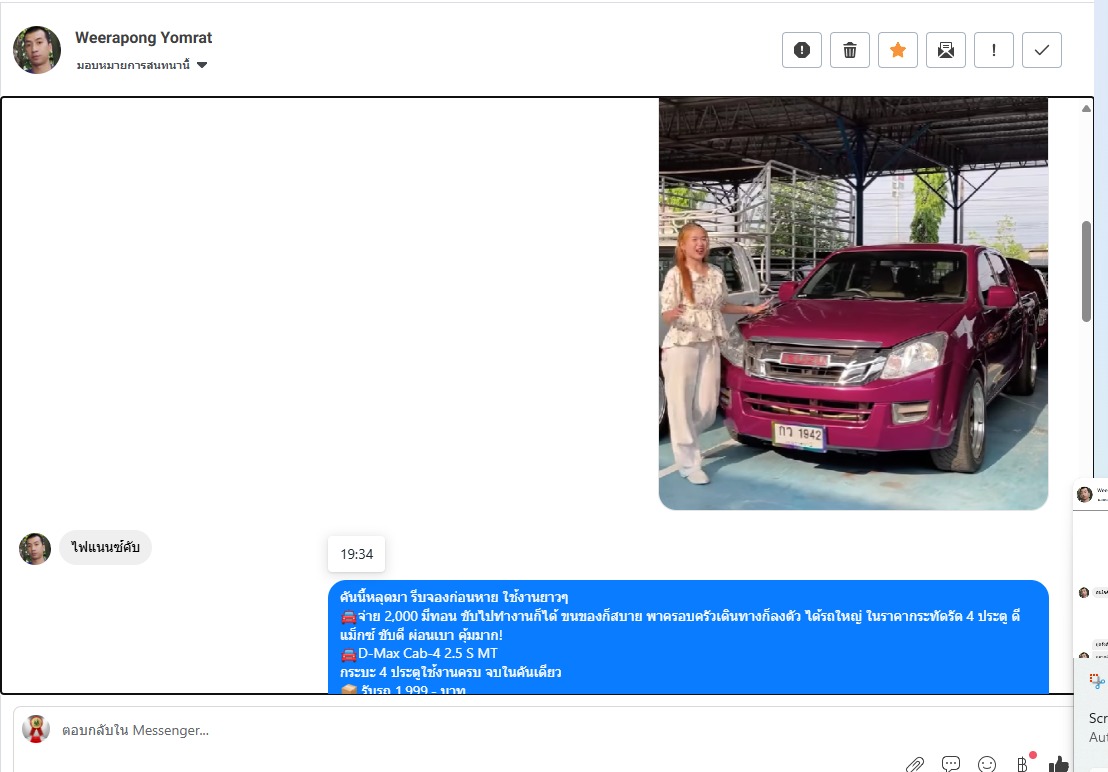The image size is (1108, 772).
Task: Attach a file with the paperclip icon
Action: (914, 764)
